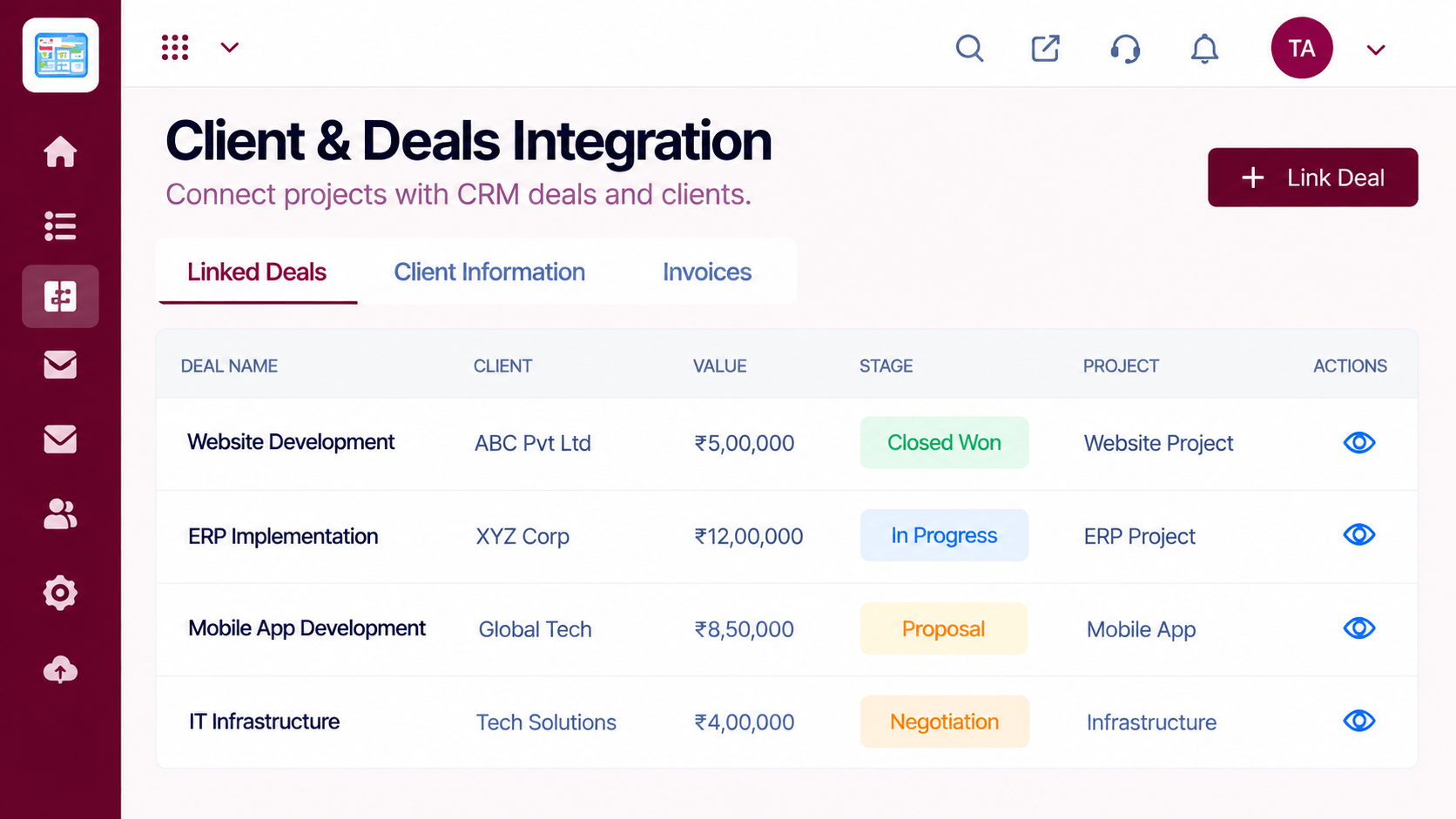Click the Negotiation stage badge
The height and width of the screenshot is (819, 1456).
point(945,722)
